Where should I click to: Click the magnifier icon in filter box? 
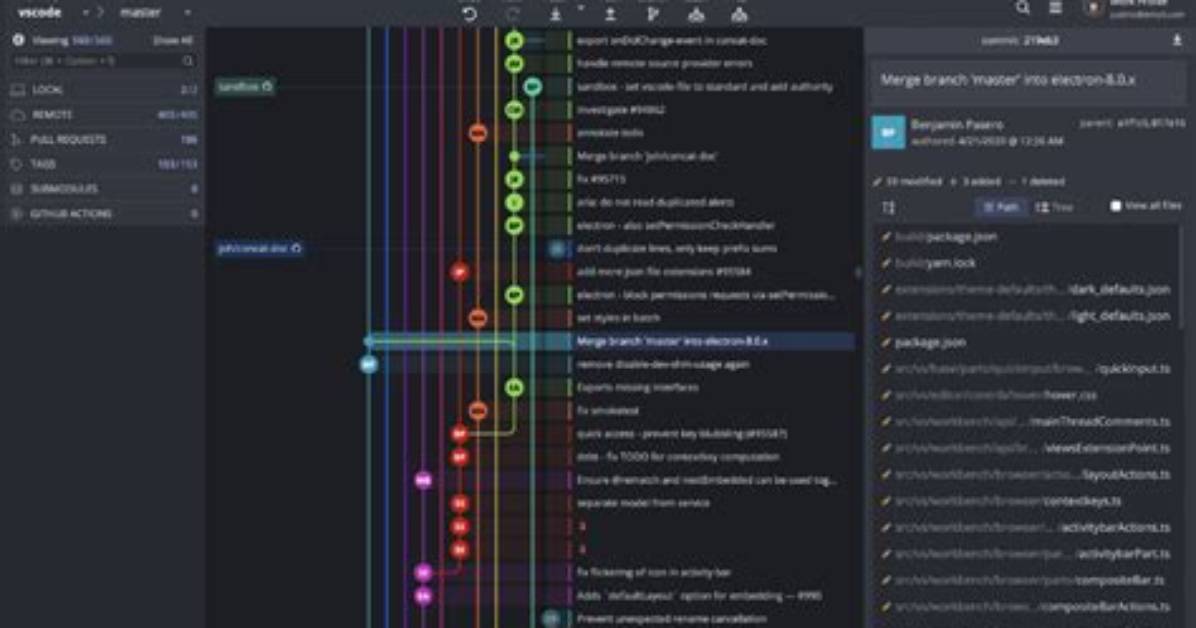pos(188,61)
